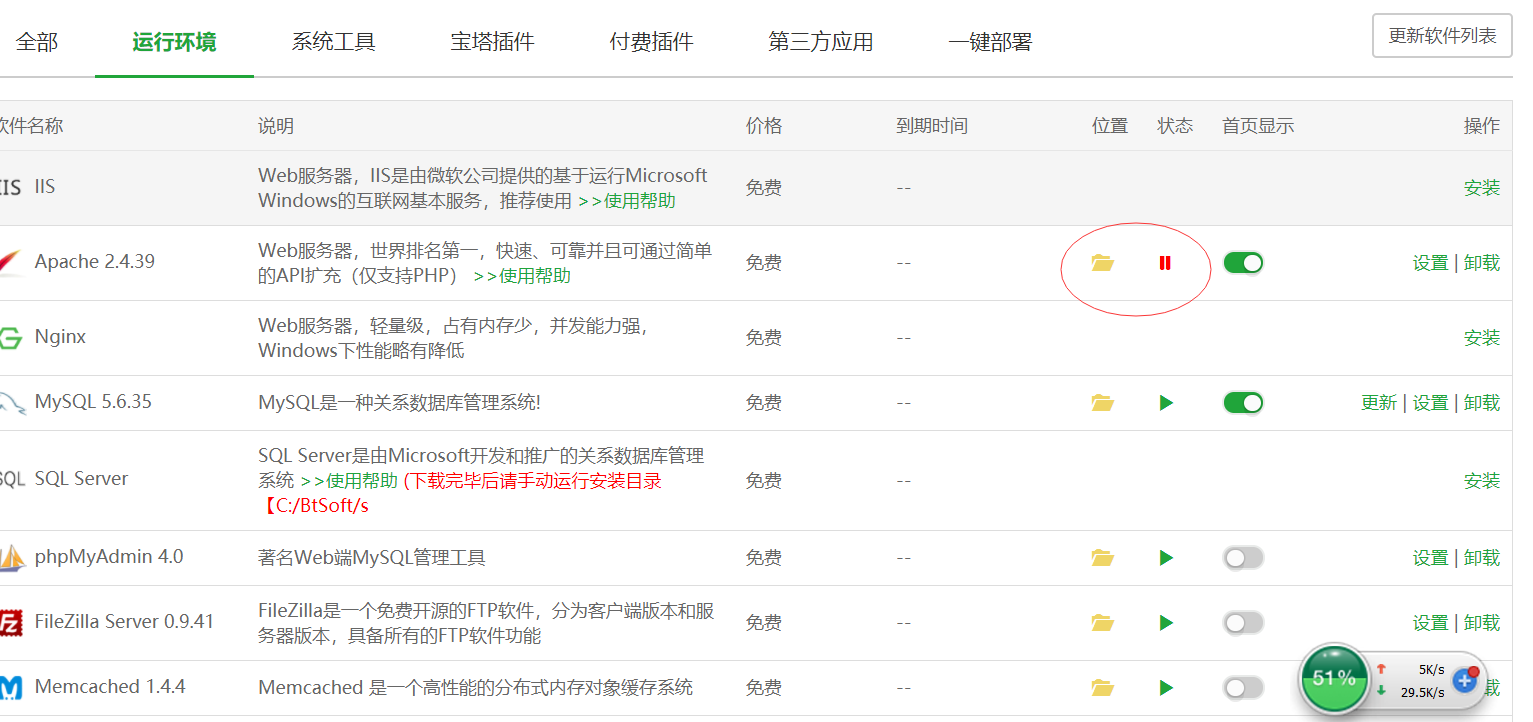Click the MySQL dolphin logo icon
Screen dimensions: 1533x722
pos(11,402)
